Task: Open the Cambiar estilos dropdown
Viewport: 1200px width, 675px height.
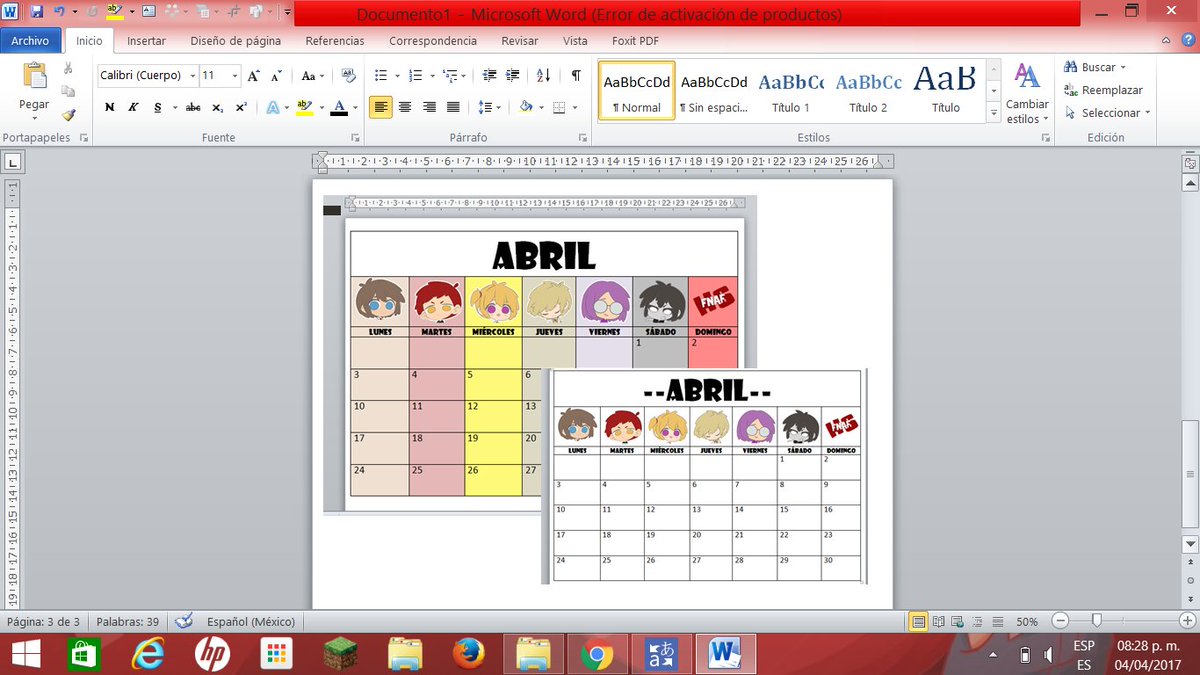Action: [x=1027, y=95]
